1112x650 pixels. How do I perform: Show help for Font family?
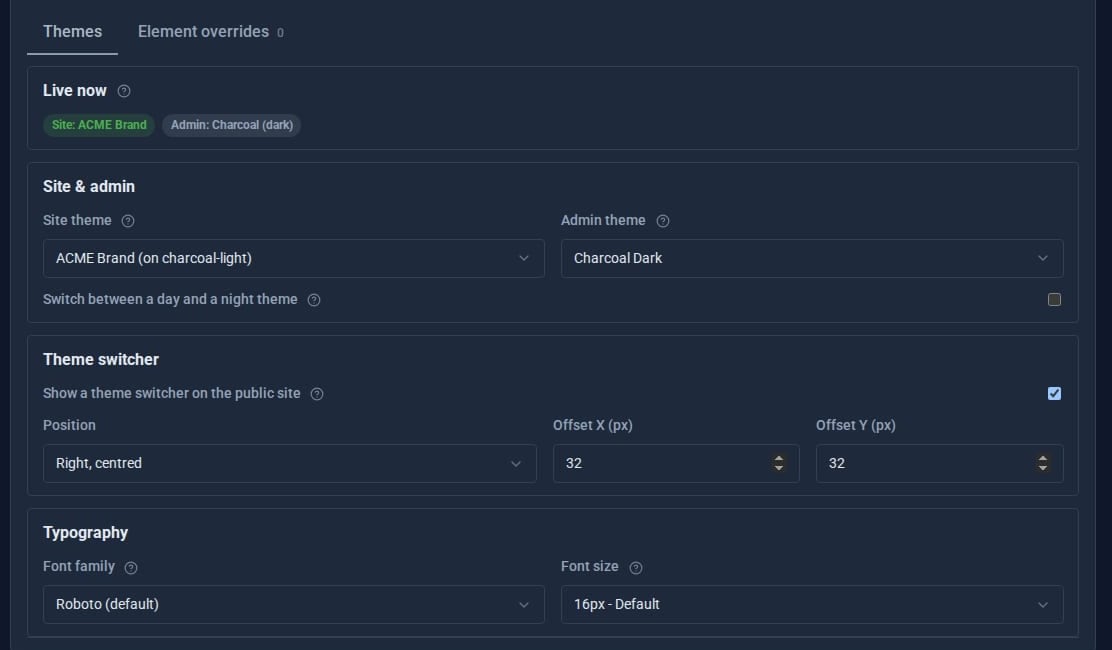[x=130, y=567]
